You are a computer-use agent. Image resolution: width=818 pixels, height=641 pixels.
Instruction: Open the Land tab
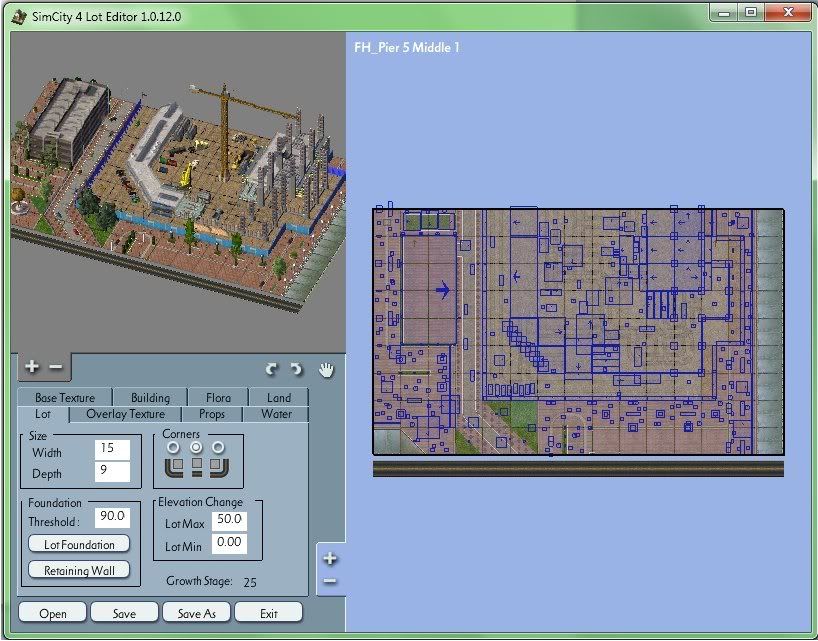279,397
